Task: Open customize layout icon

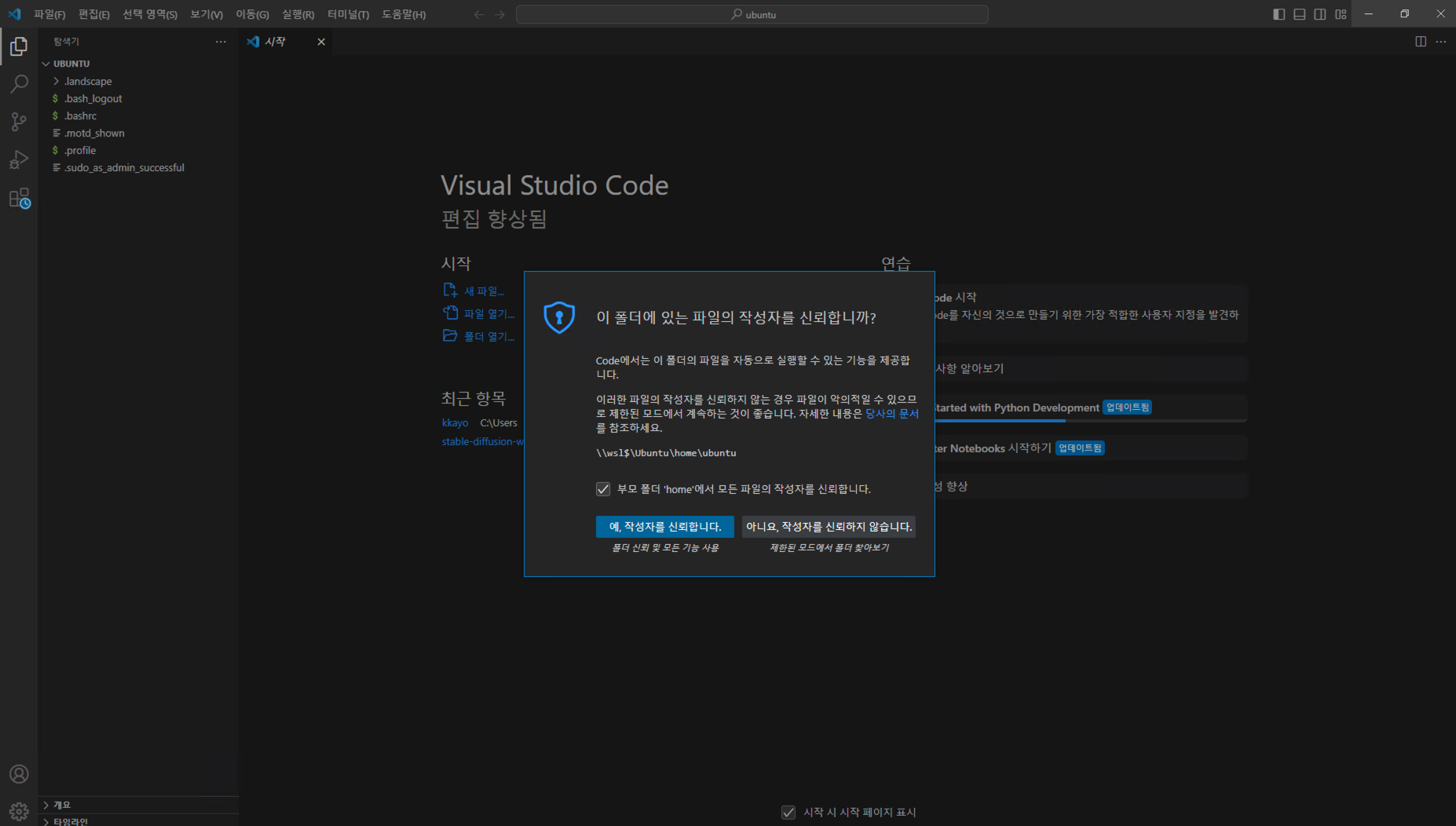Action: click(1341, 14)
